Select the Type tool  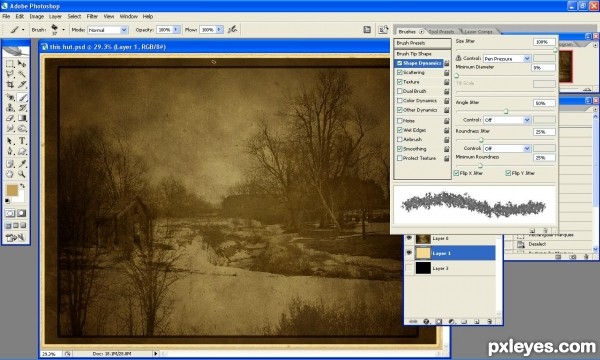pos(22,141)
